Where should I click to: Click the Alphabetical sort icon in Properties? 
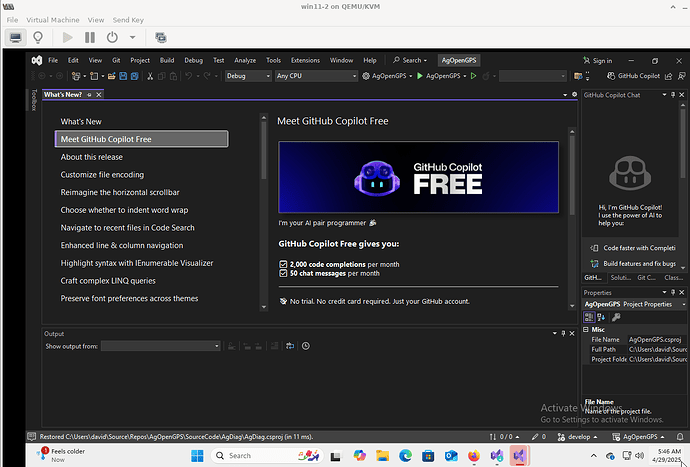pos(602,317)
